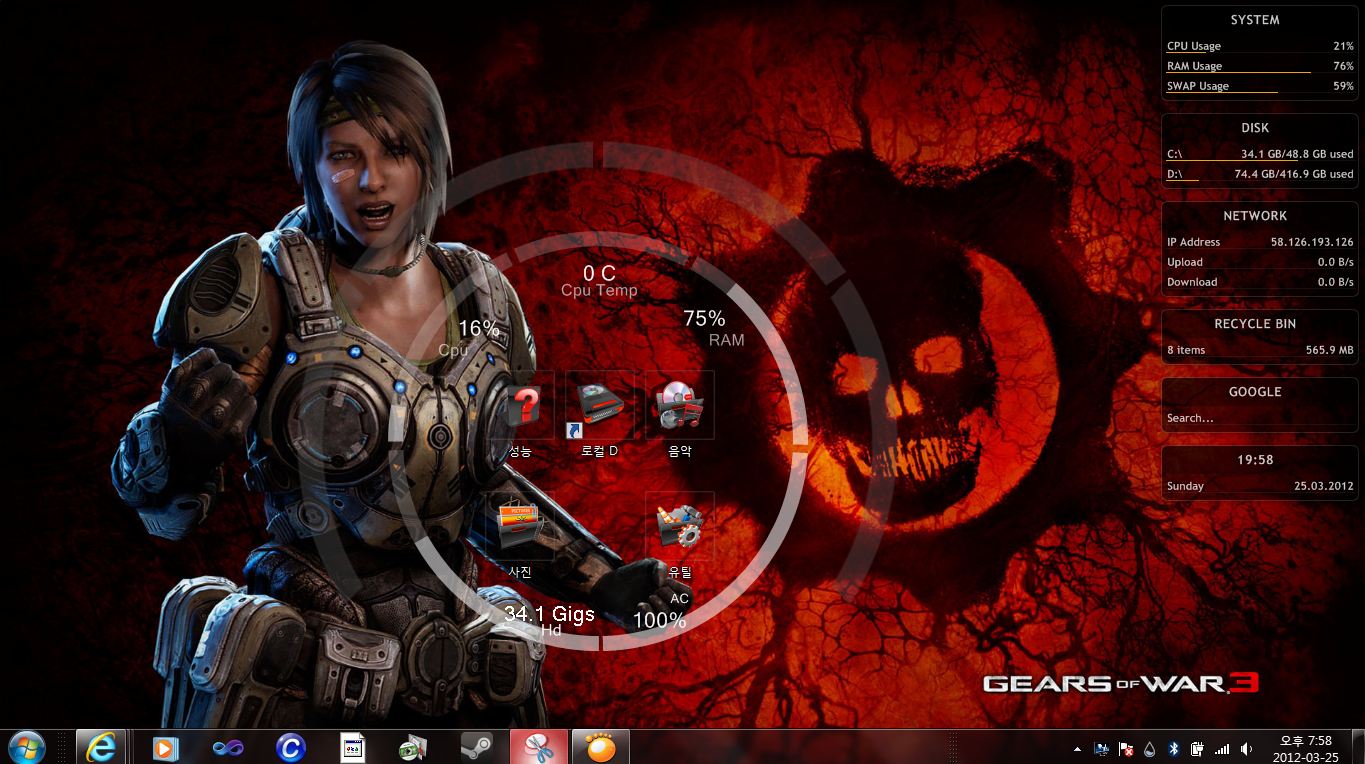The width and height of the screenshot is (1365, 764).
Task: Switch to the Snipping Tool taskbar button
Action: 539,747
